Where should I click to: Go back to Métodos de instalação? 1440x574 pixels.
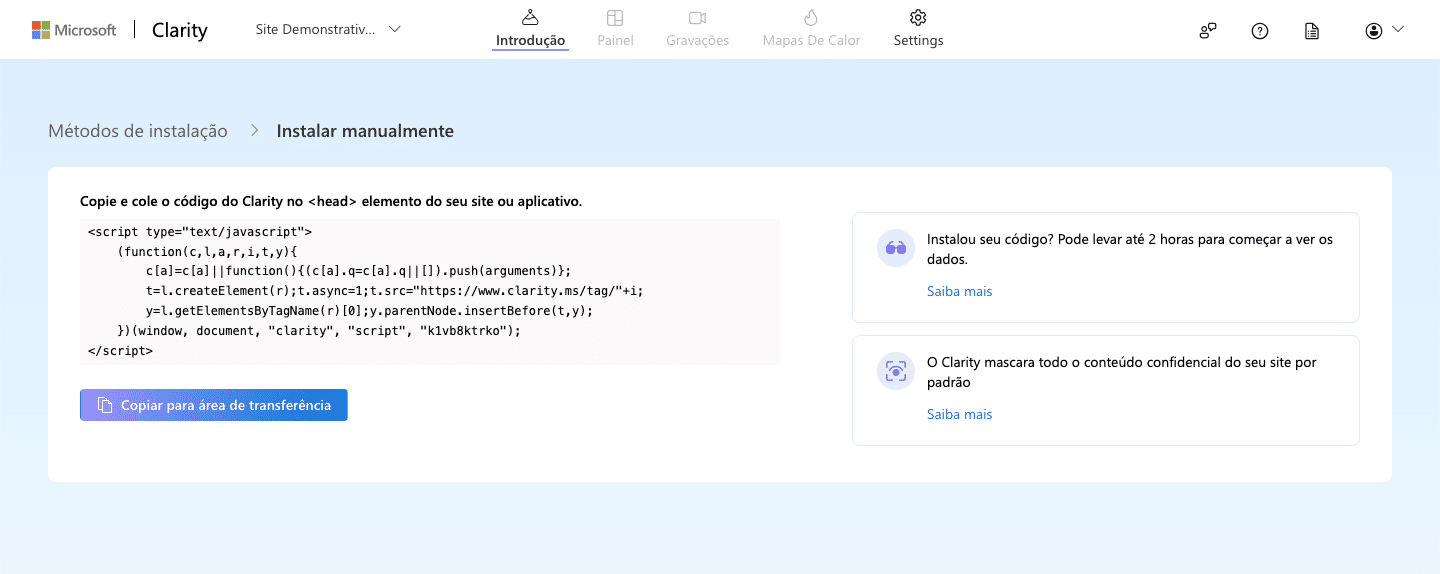[x=138, y=131]
